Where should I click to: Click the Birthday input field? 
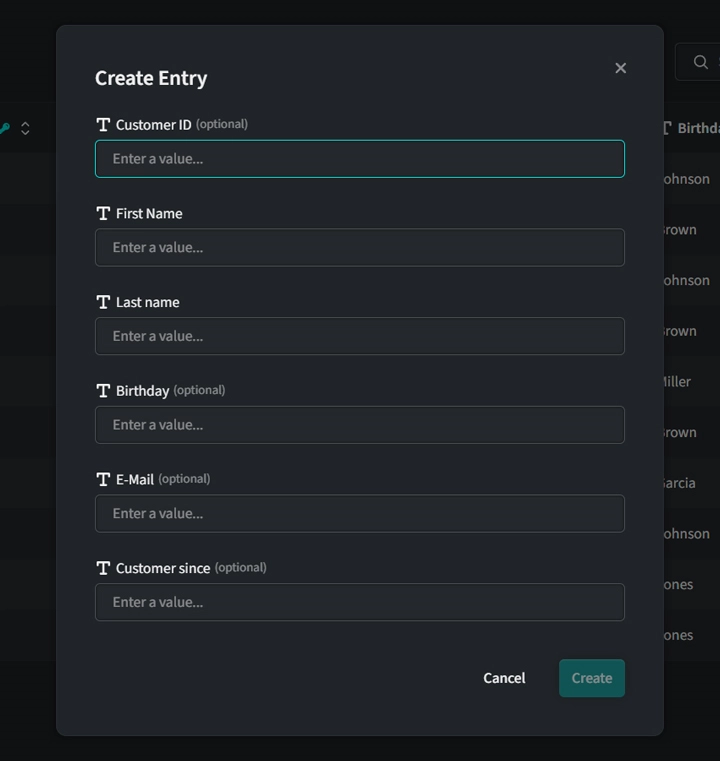[360, 425]
